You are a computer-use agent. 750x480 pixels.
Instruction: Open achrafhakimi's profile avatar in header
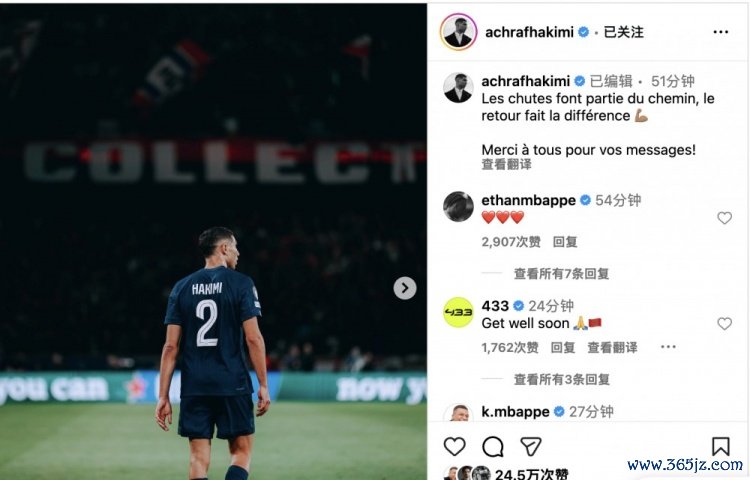pos(458,32)
